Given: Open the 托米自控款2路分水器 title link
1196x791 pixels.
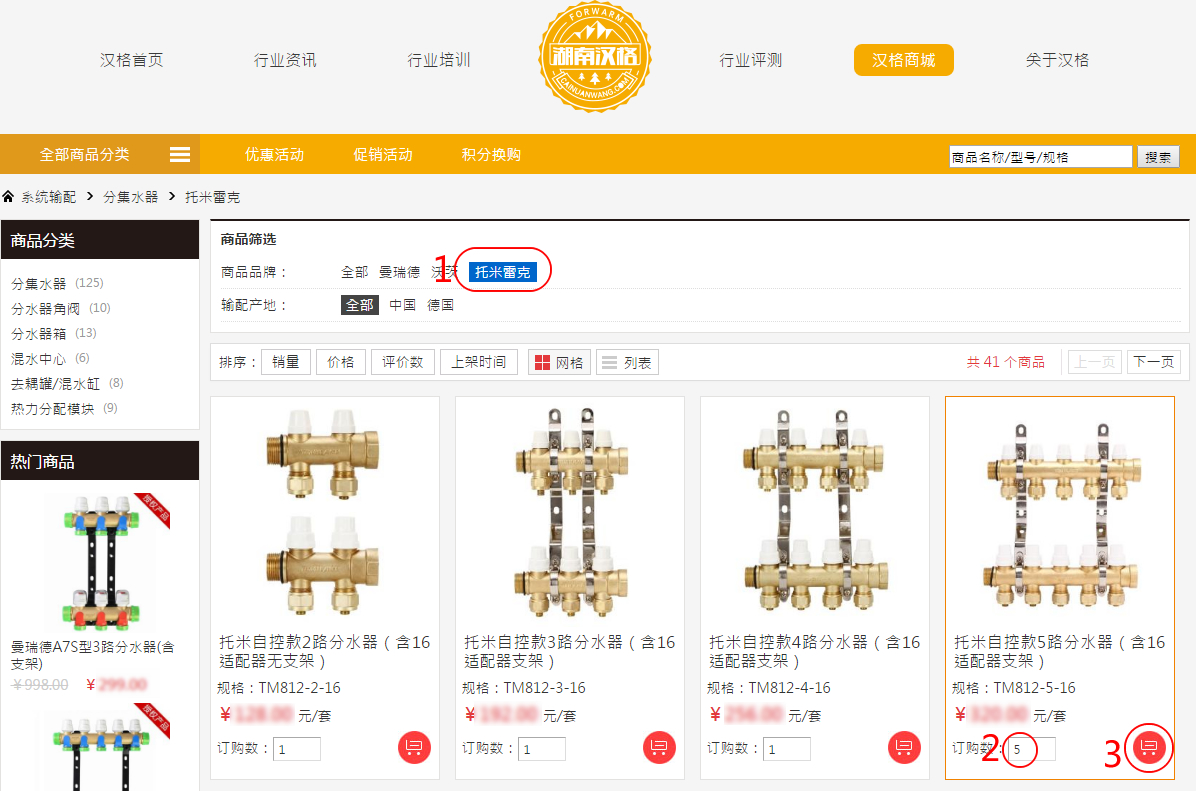Looking at the screenshot, I should coord(325,651).
